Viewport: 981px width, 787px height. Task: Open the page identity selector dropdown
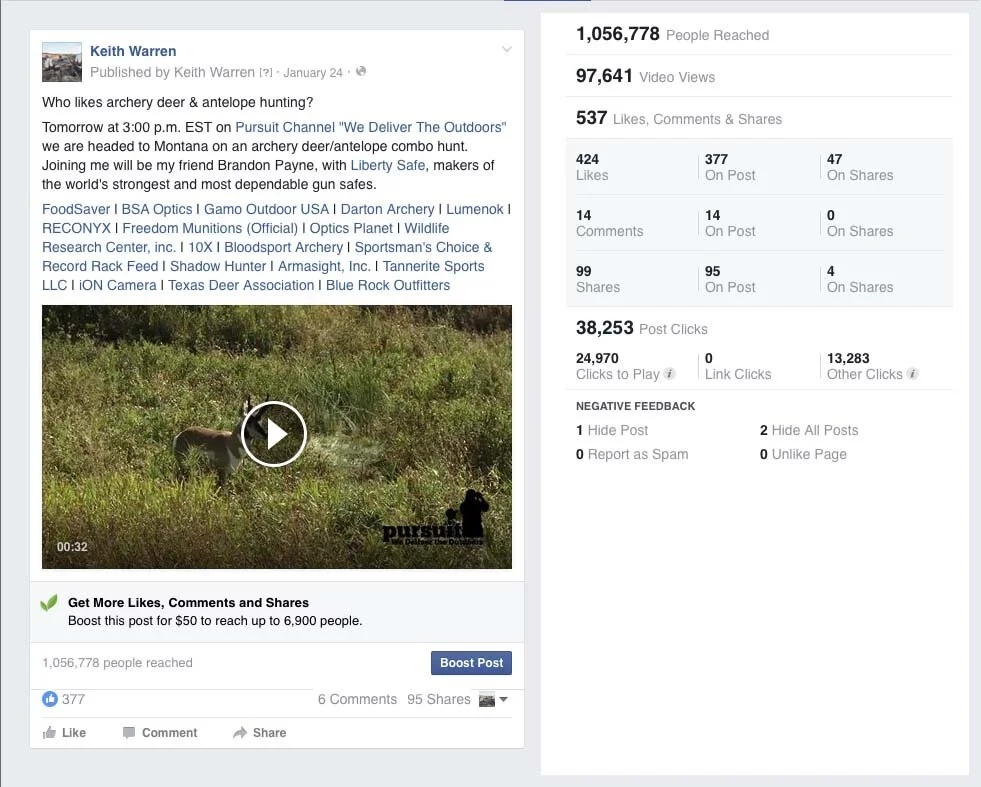click(x=493, y=700)
